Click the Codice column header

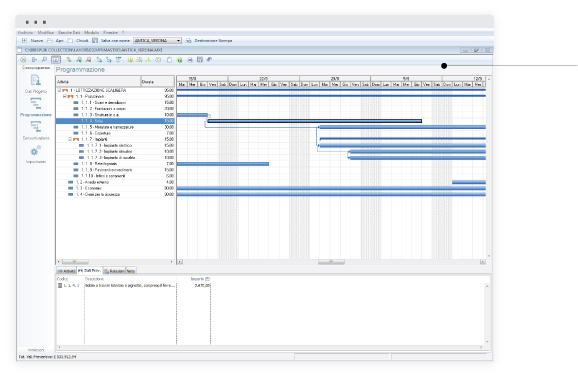pyautogui.click(x=63, y=279)
